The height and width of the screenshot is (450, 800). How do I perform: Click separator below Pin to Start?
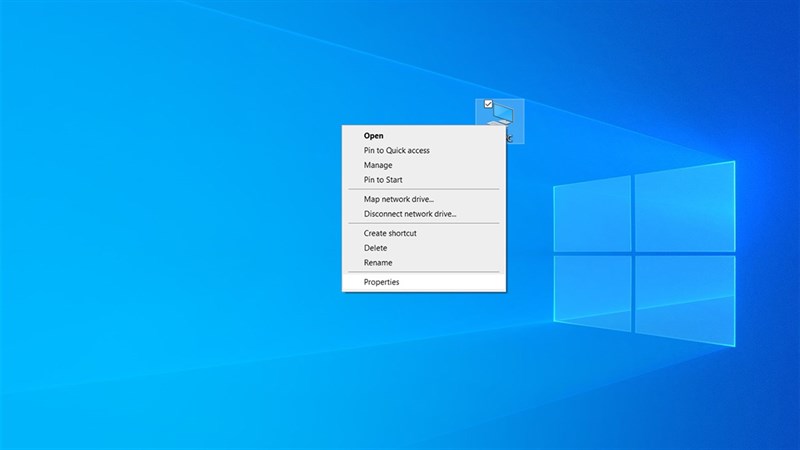(x=423, y=189)
